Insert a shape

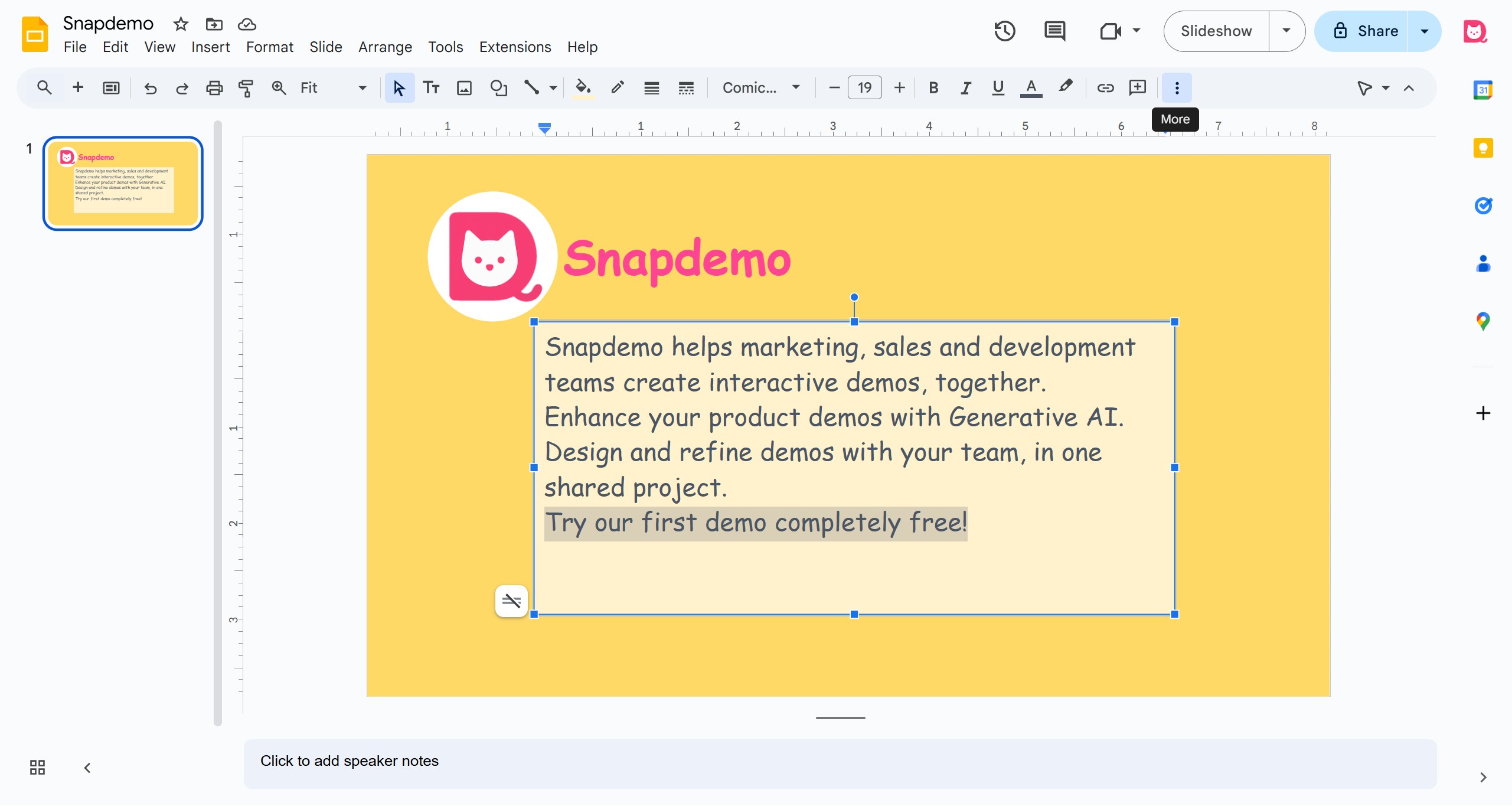point(499,88)
